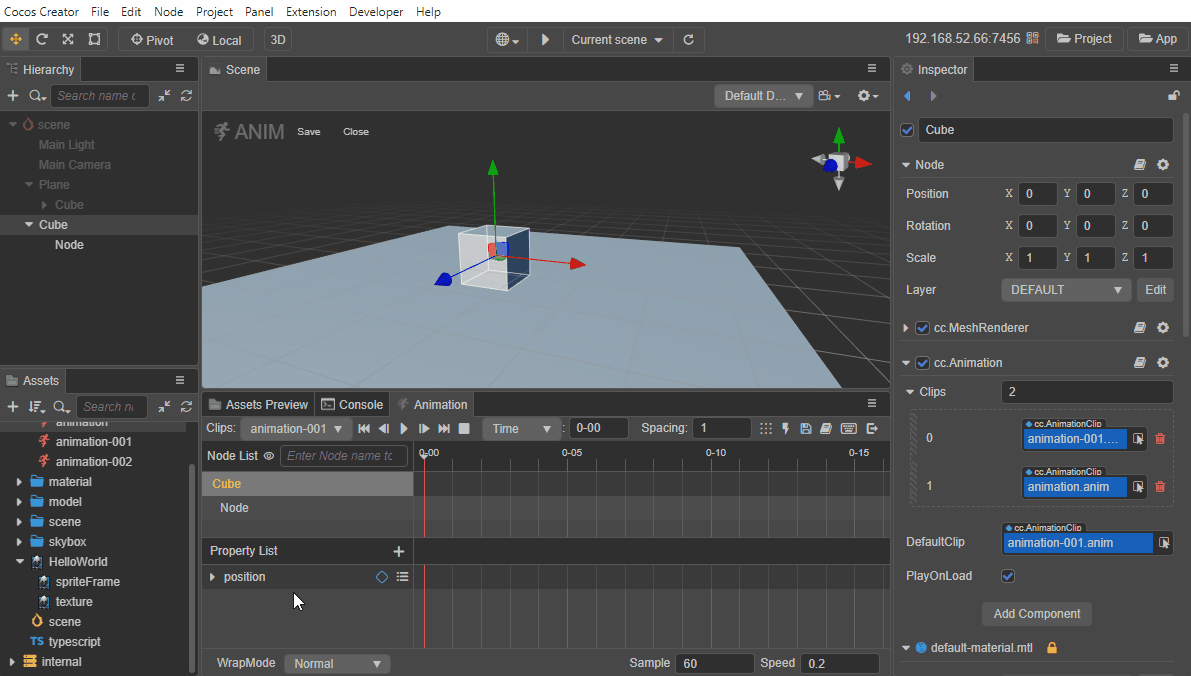Switch to the Assets Preview tab
This screenshot has height=676, width=1191.
[258, 404]
